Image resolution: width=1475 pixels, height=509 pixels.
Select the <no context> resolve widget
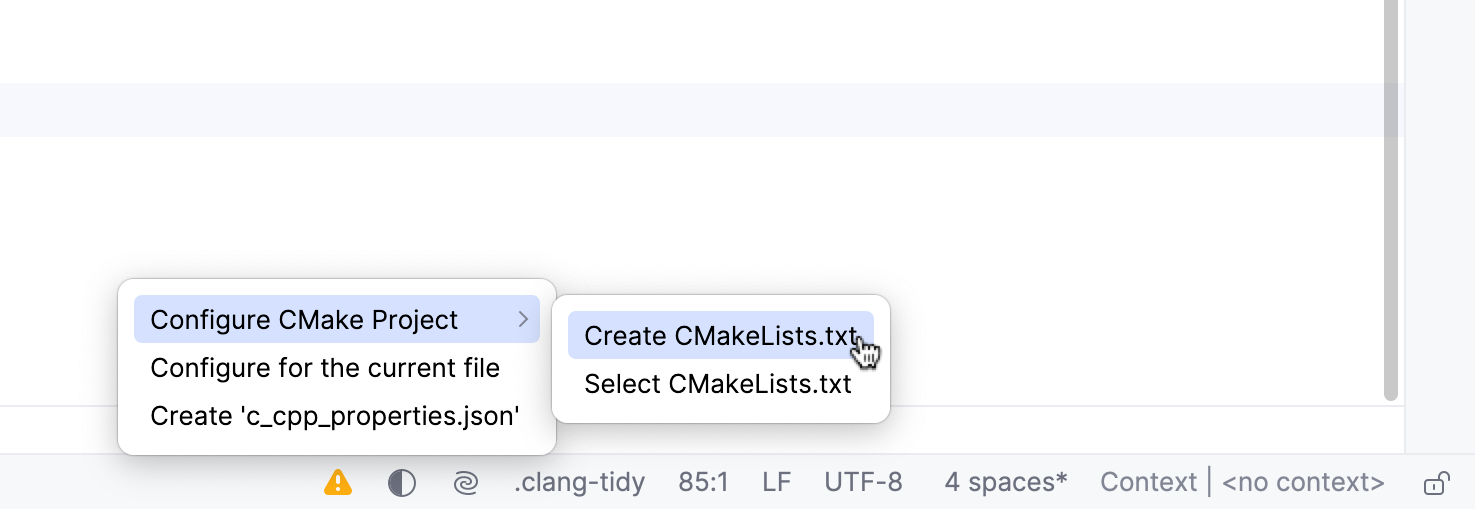pyautogui.click(x=1303, y=483)
